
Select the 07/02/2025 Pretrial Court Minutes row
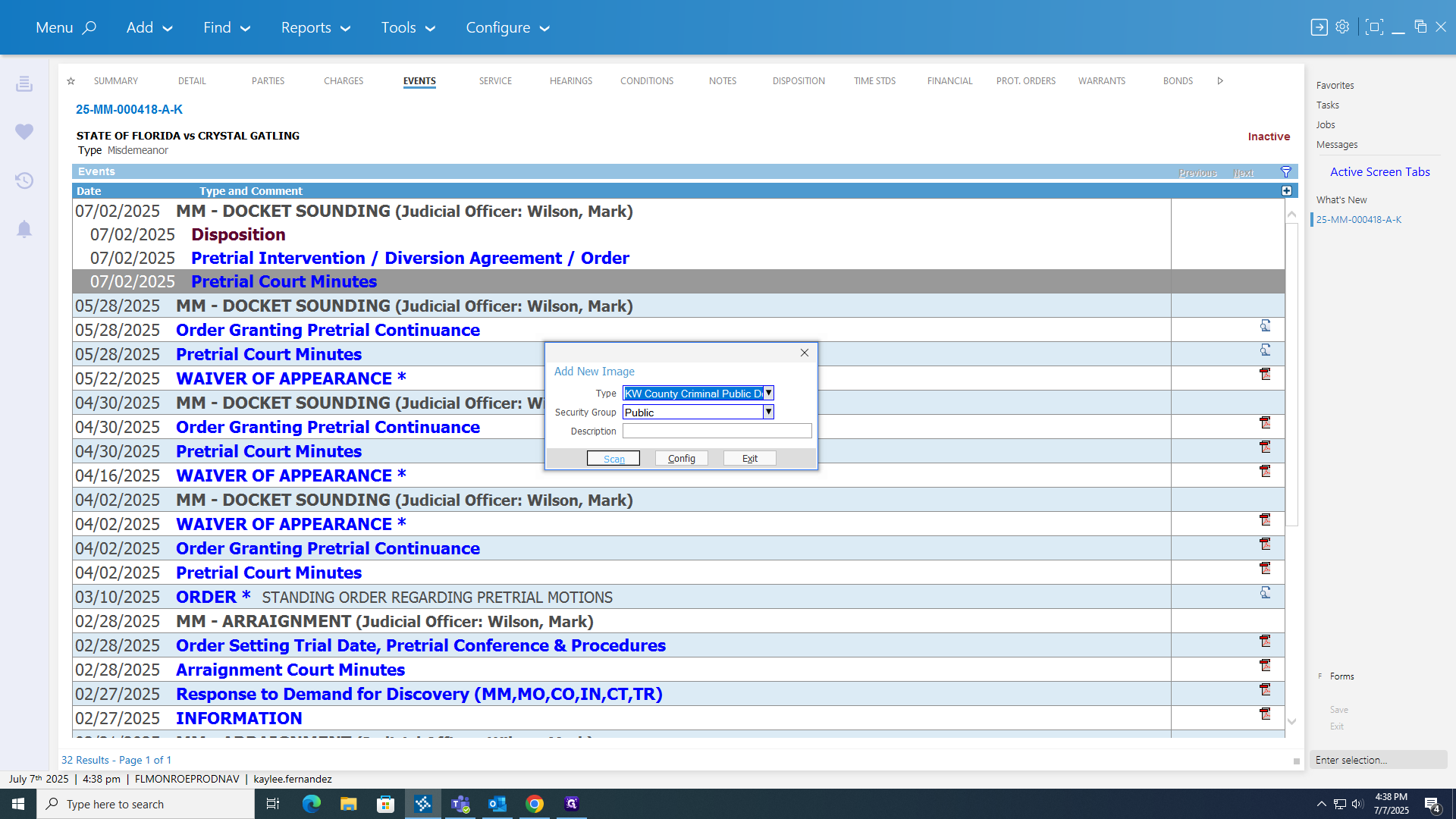click(678, 282)
